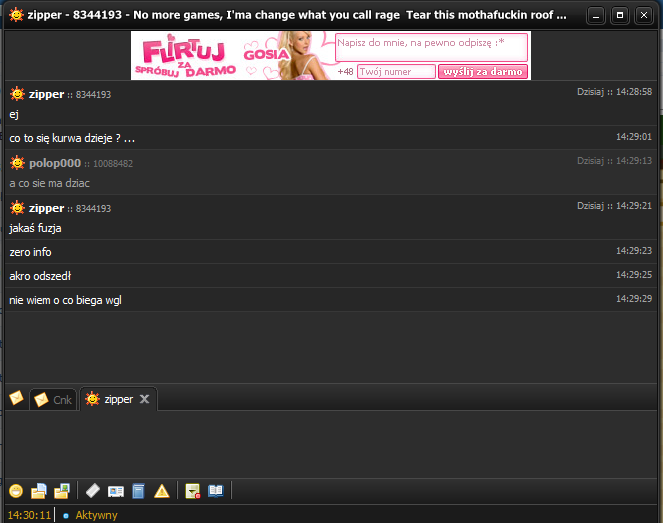Open the contact info card icon
Image resolution: width=663 pixels, height=523 pixels.
click(116, 491)
